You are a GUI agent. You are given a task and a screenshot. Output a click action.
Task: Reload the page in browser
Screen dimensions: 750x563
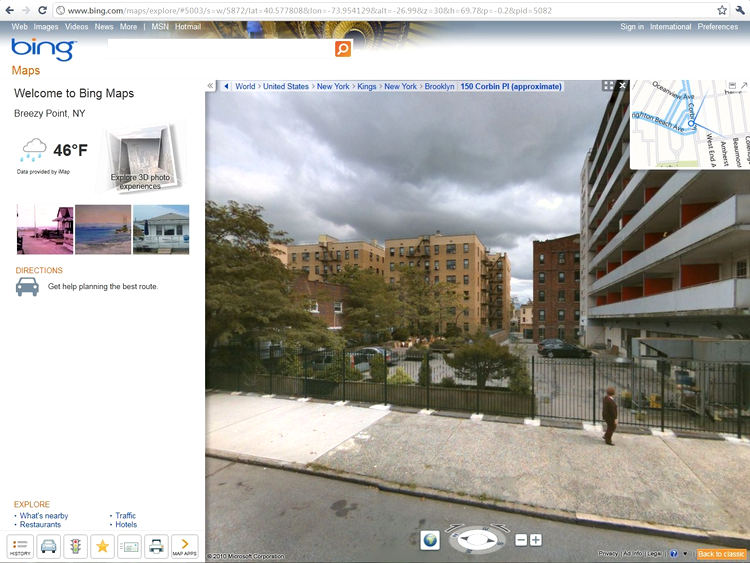coord(42,10)
